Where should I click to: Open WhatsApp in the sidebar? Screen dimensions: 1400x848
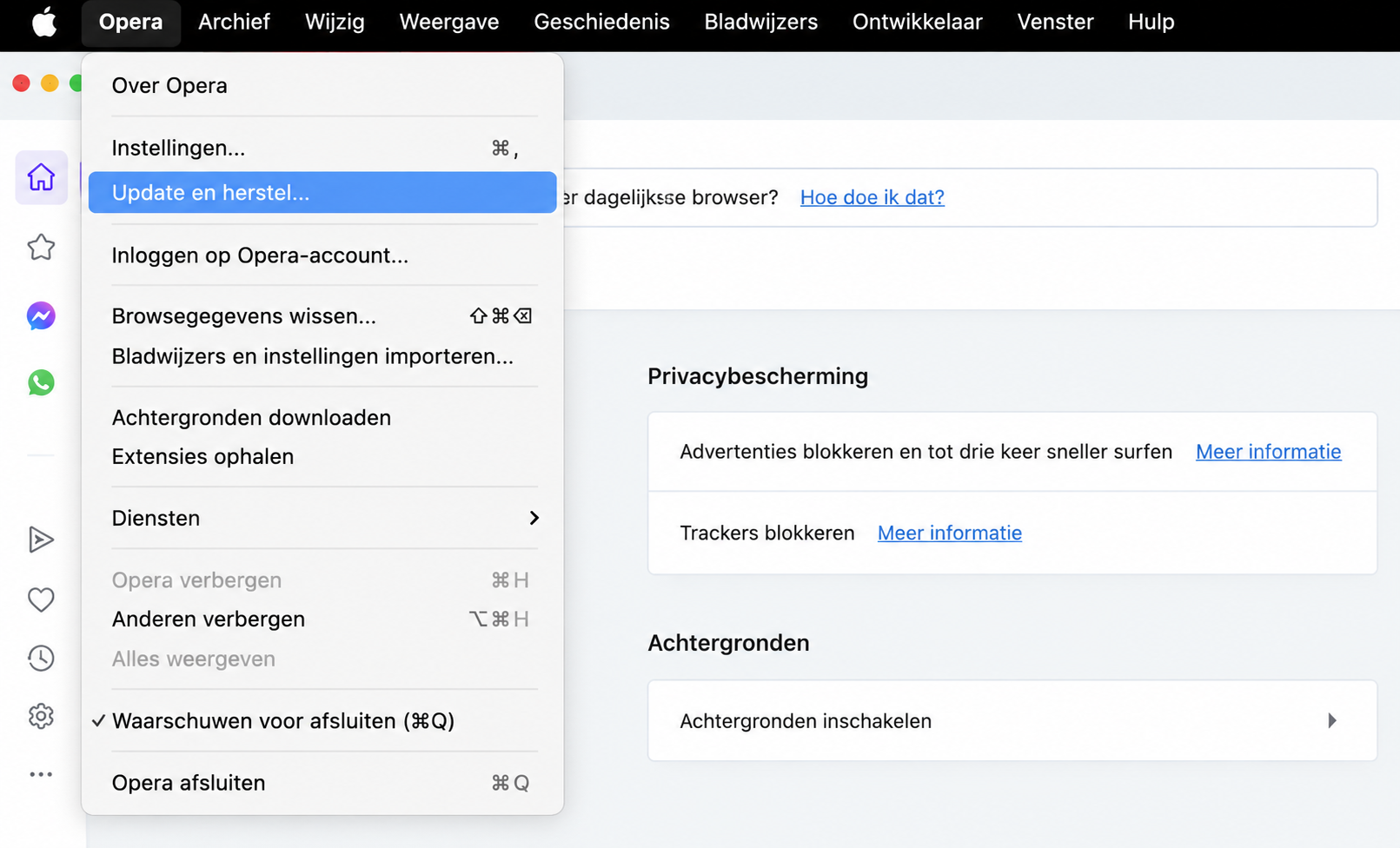tap(41, 382)
